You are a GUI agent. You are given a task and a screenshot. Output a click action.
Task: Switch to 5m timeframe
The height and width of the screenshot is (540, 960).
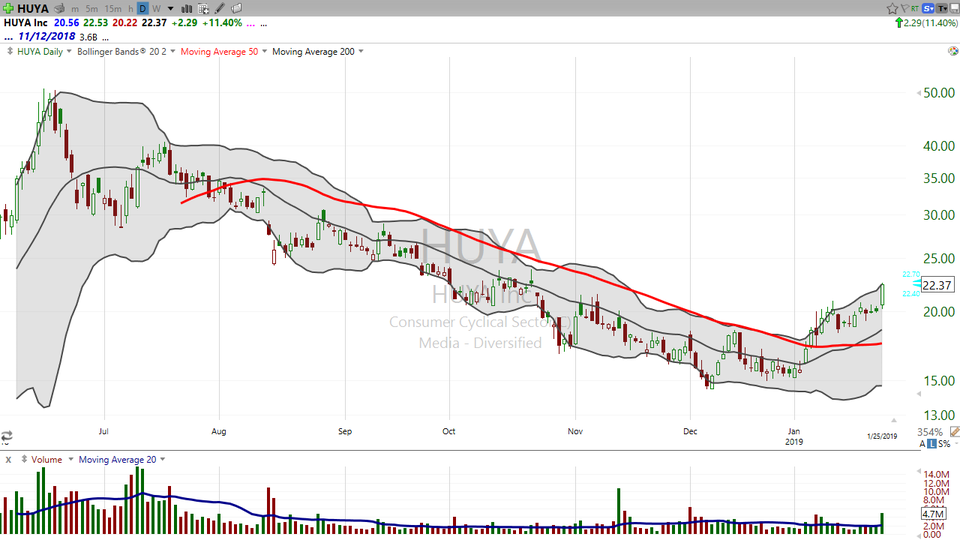pos(91,9)
